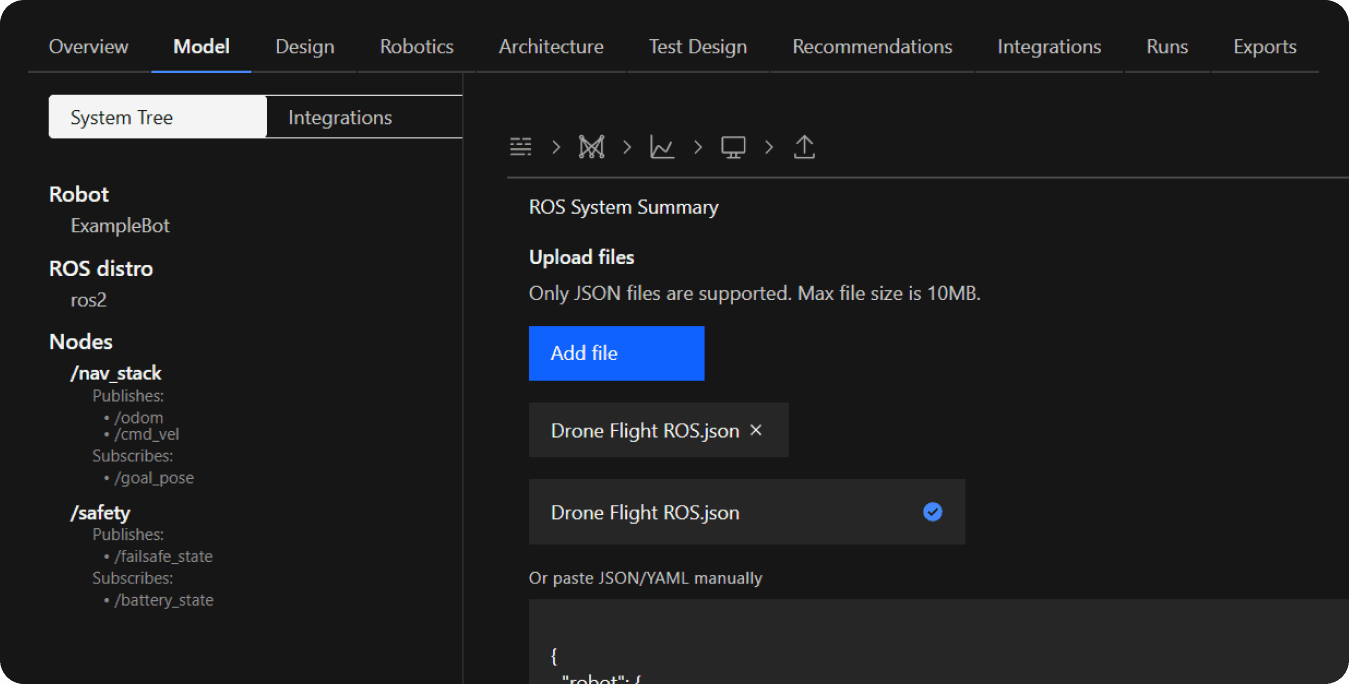
Task: Go to the Test Design tab
Action: pyautogui.click(x=697, y=47)
